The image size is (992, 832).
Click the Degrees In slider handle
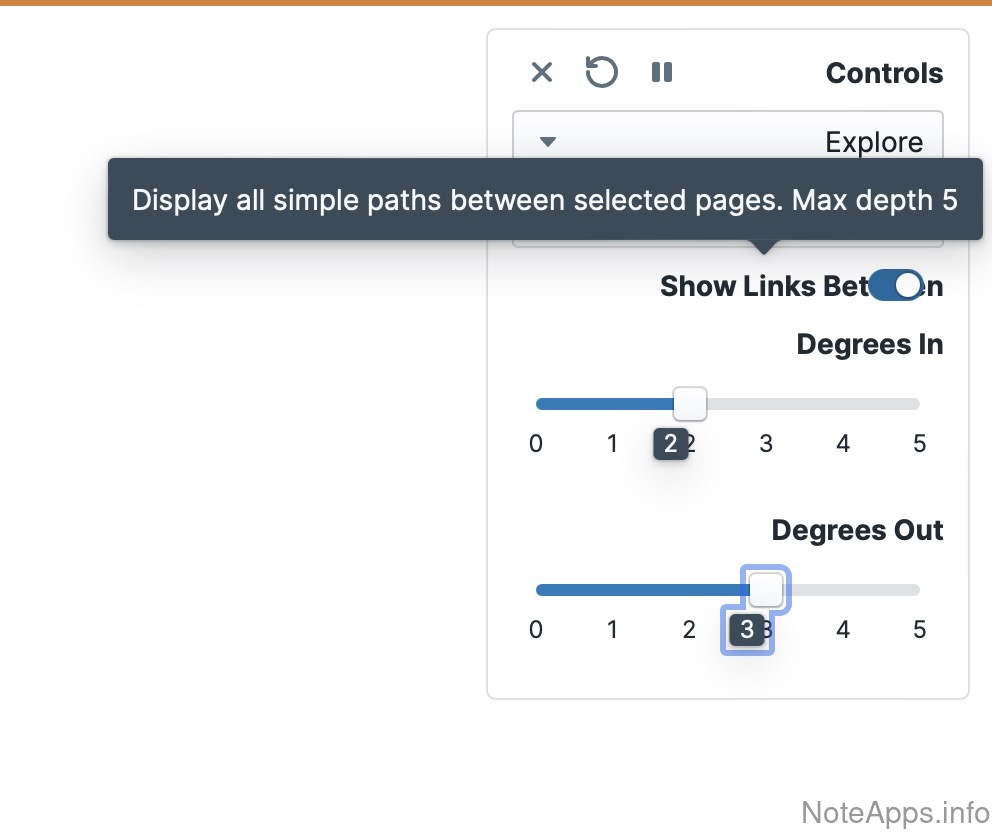pyautogui.click(x=689, y=404)
